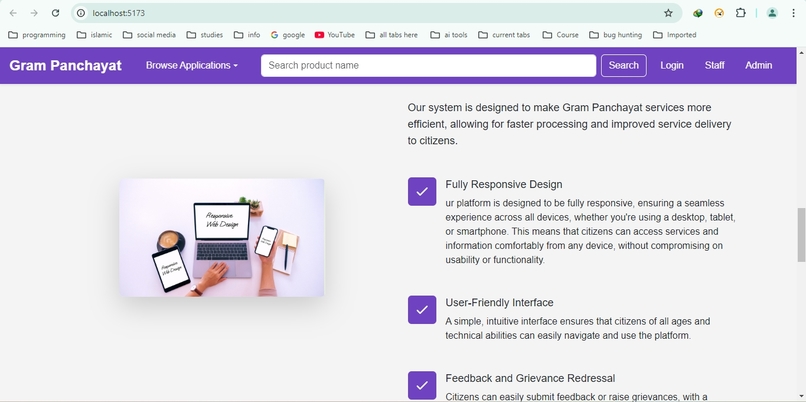Click the Feedback and Grievance Redressal heading
Screen dimensions: 806x402
[530, 378]
